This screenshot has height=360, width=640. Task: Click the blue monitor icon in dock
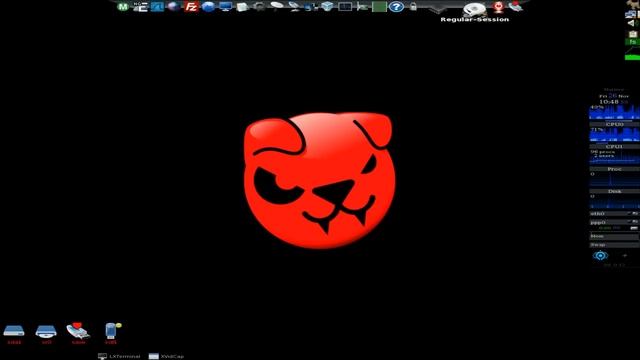pyautogui.click(x=225, y=7)
